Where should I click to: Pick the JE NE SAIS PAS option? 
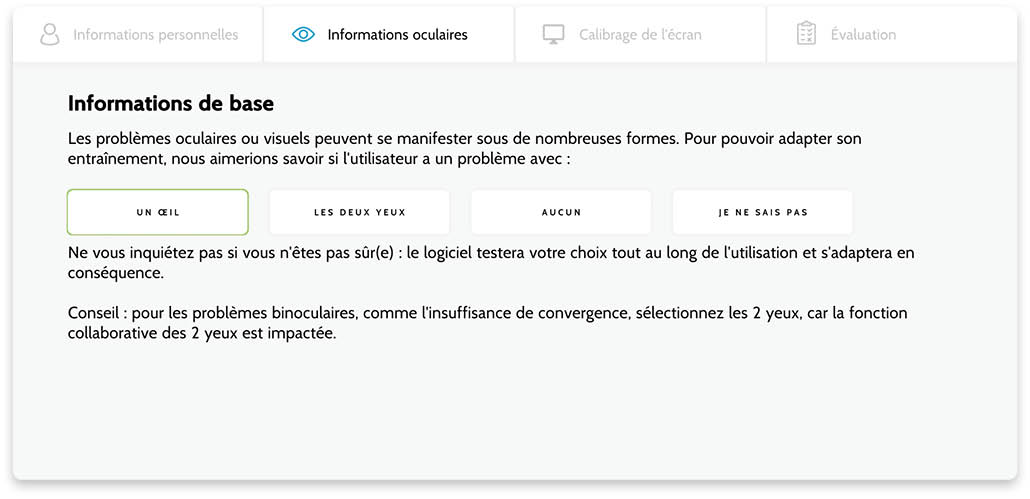[763, 212]
